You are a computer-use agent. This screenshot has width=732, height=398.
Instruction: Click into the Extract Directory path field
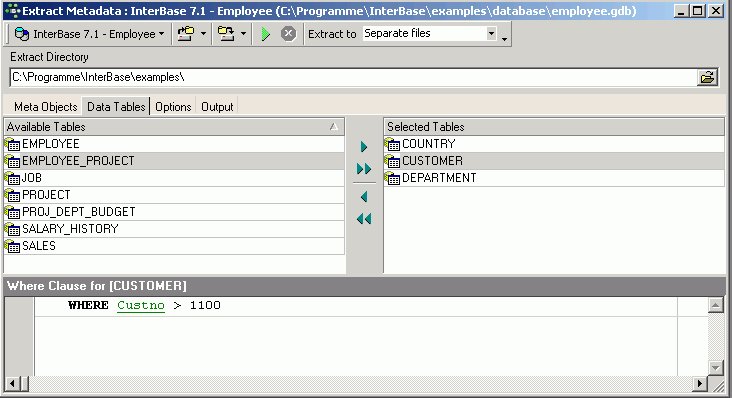pyautogui.click(x=353, y=77)
